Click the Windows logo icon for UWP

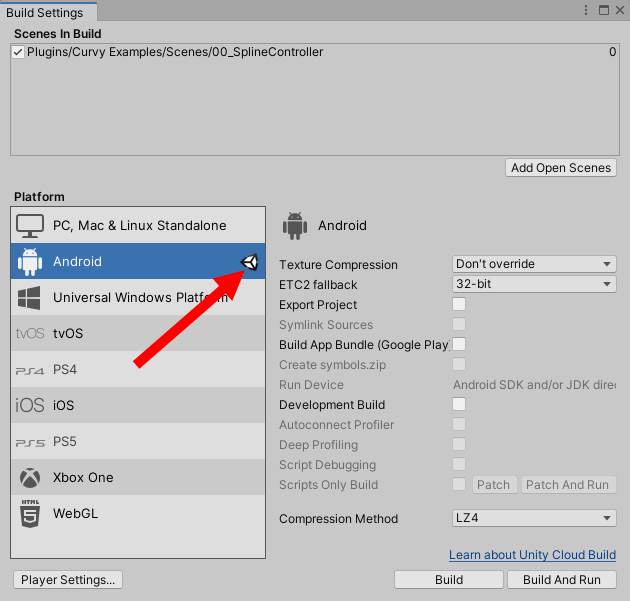(29, 298)
